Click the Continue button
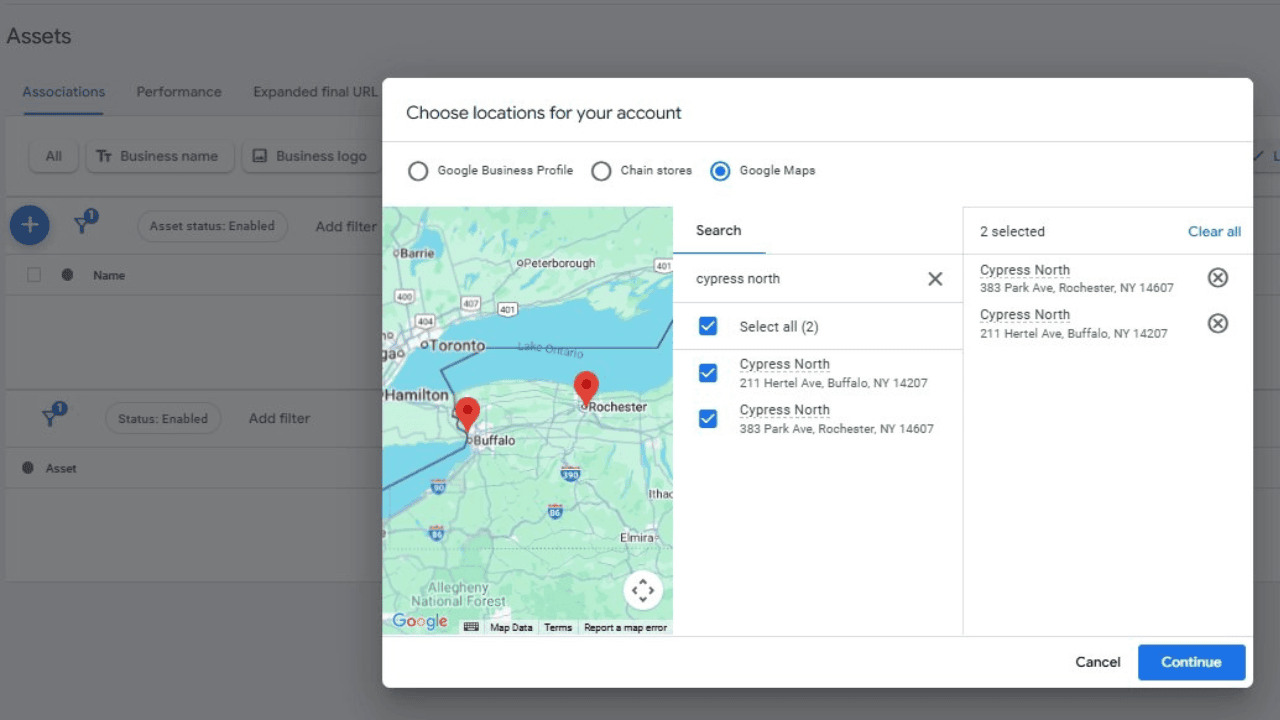 pyautogui.click(x=1191, y=662)
